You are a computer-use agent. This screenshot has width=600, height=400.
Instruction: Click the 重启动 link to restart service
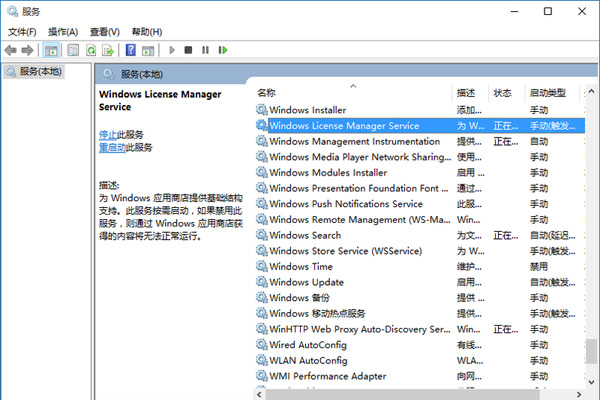[x=112, y=147]
